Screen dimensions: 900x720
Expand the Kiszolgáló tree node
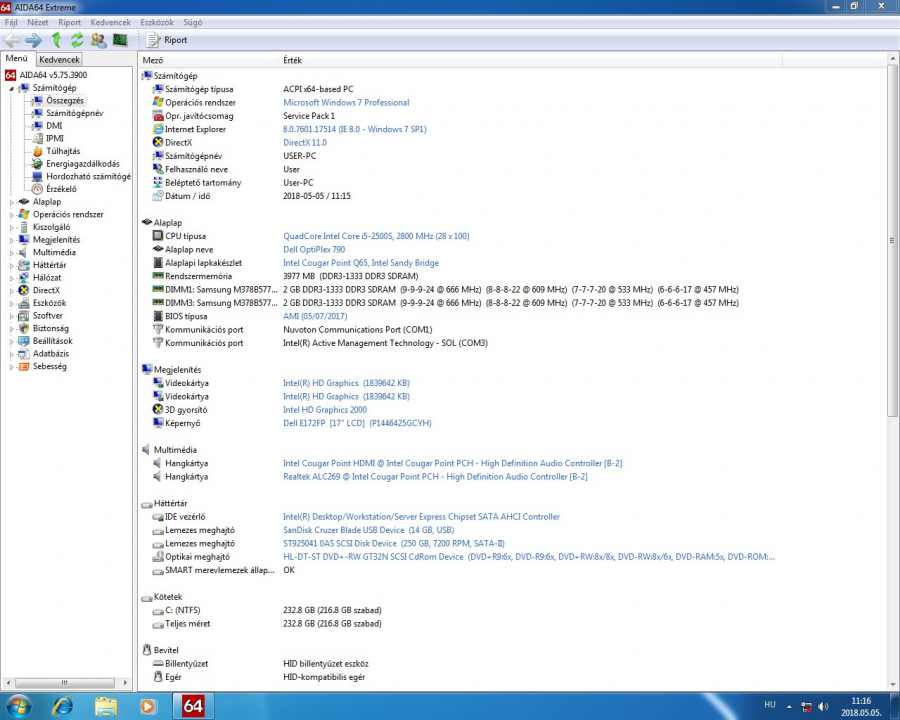(x=11, y=227)
